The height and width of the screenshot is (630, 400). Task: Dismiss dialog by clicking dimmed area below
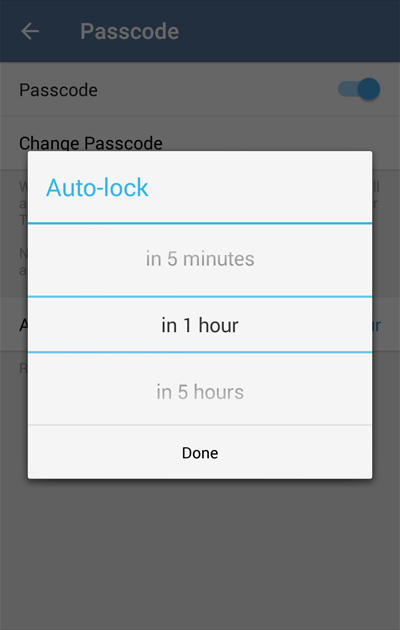[200, 554]
